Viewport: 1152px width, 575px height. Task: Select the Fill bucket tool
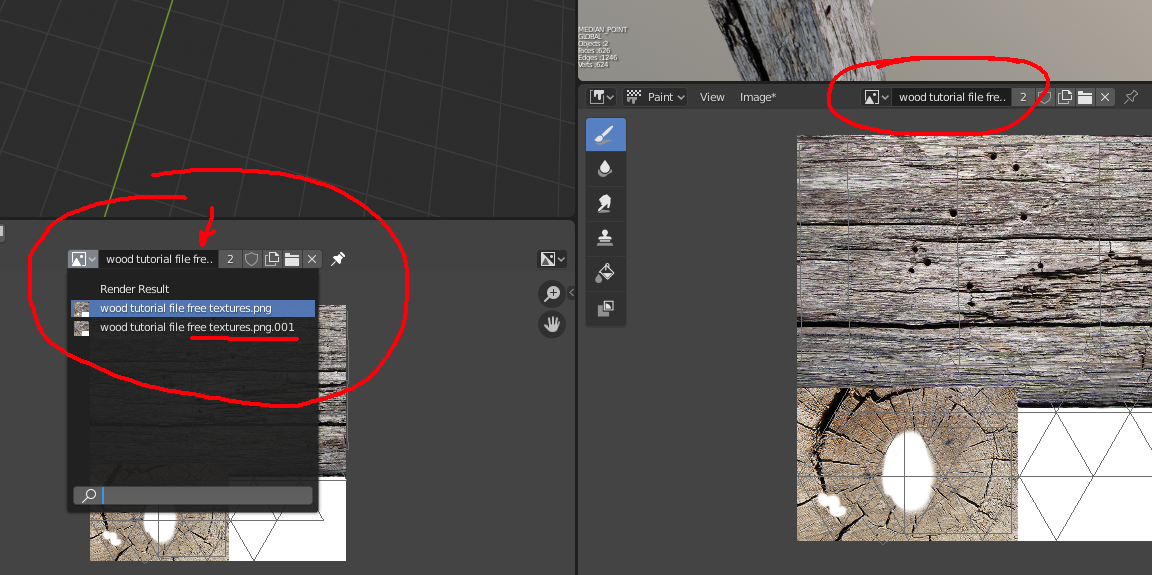[605, 272]
